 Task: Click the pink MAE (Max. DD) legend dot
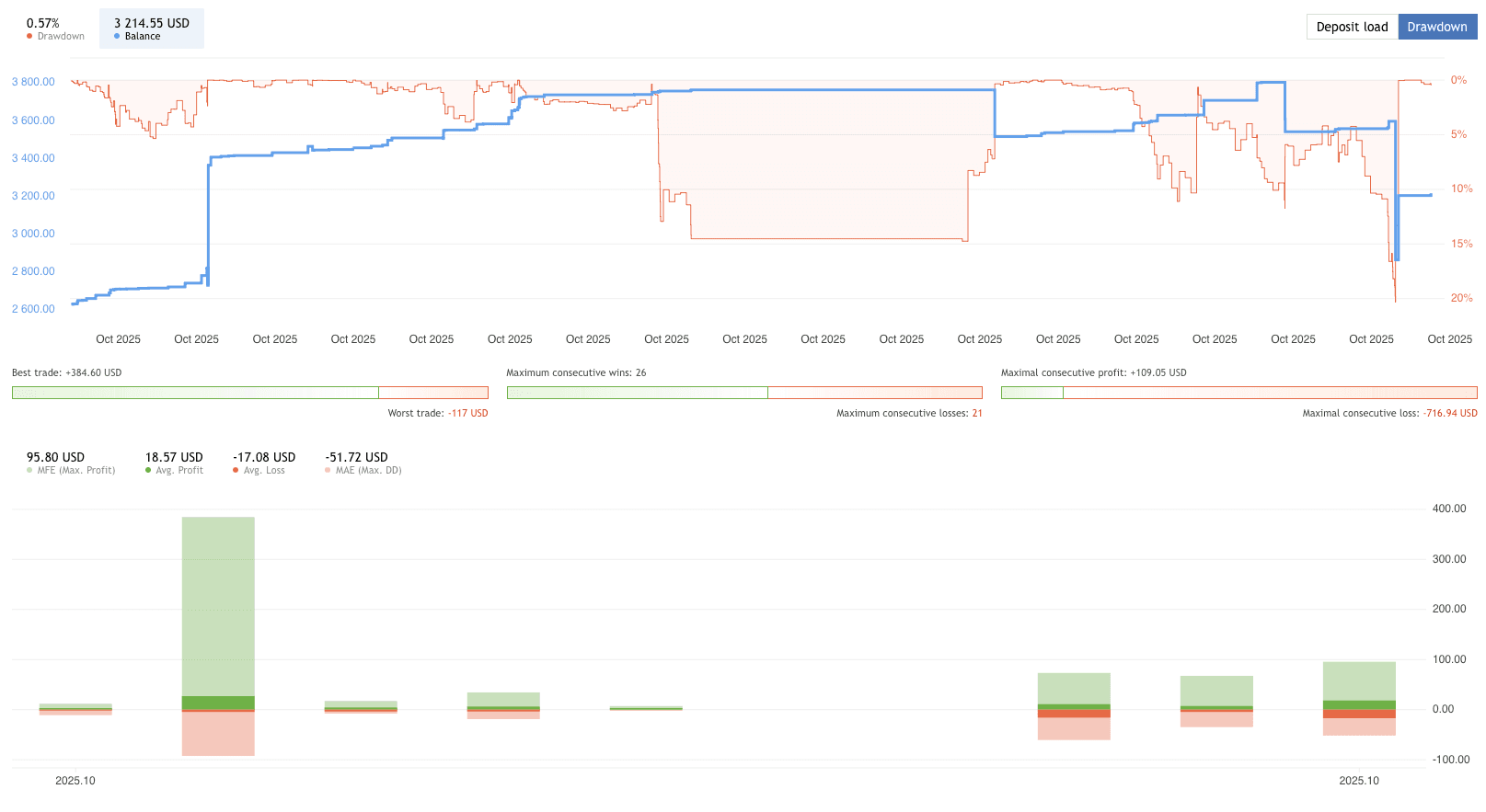point(328,471)
